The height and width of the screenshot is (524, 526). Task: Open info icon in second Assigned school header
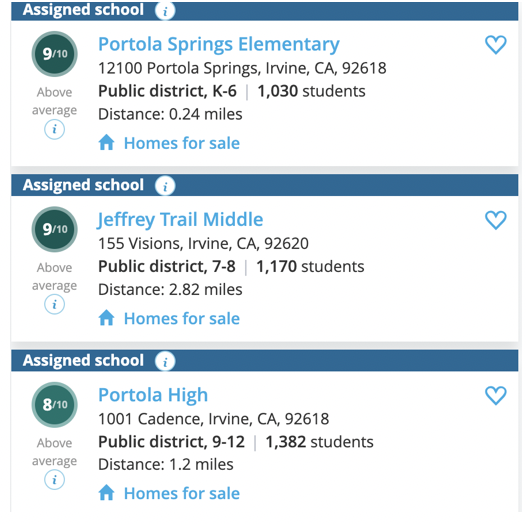(x=165, y=186)
